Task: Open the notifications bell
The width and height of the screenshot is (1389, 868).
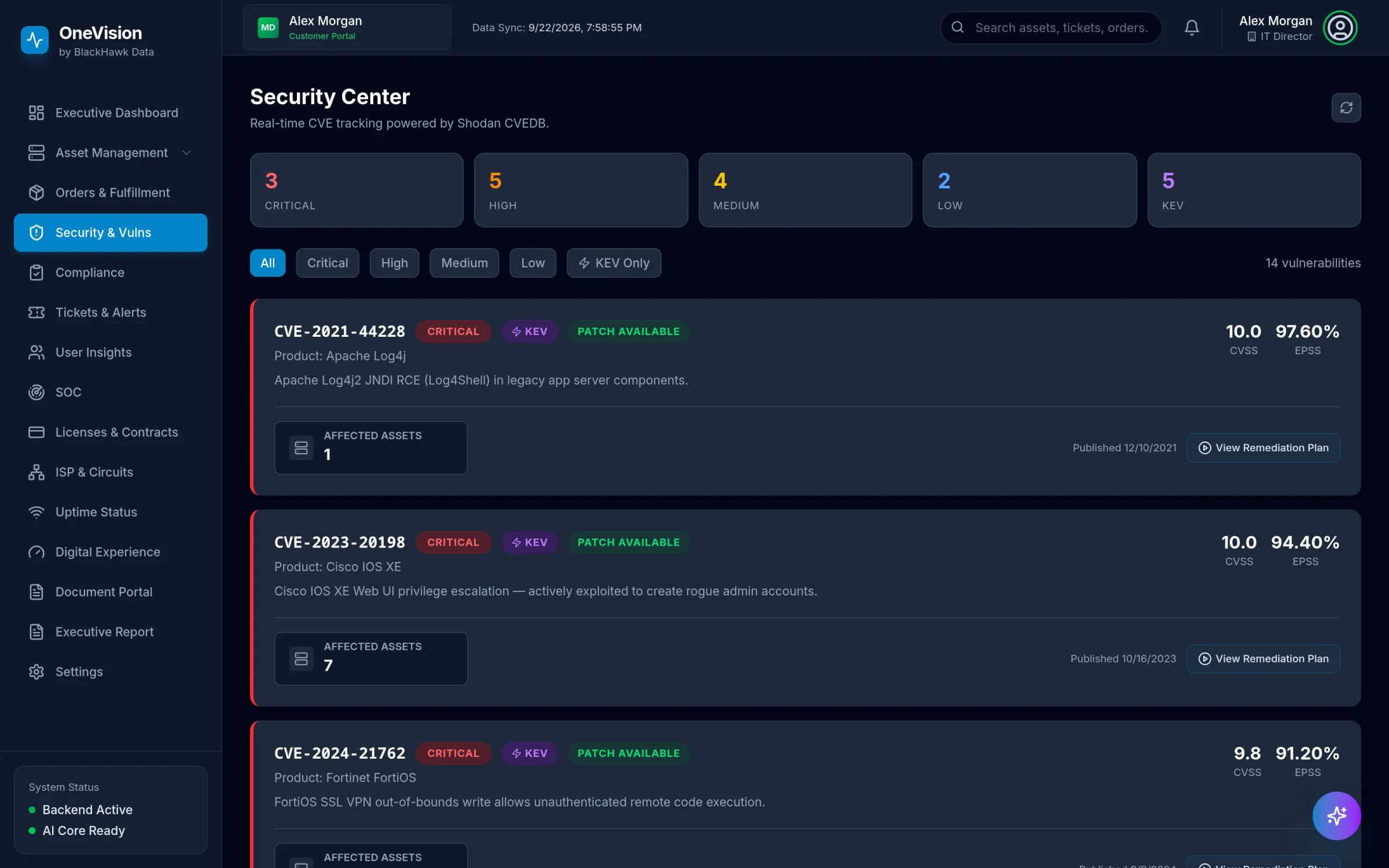Action: [x=1192, y=28]
